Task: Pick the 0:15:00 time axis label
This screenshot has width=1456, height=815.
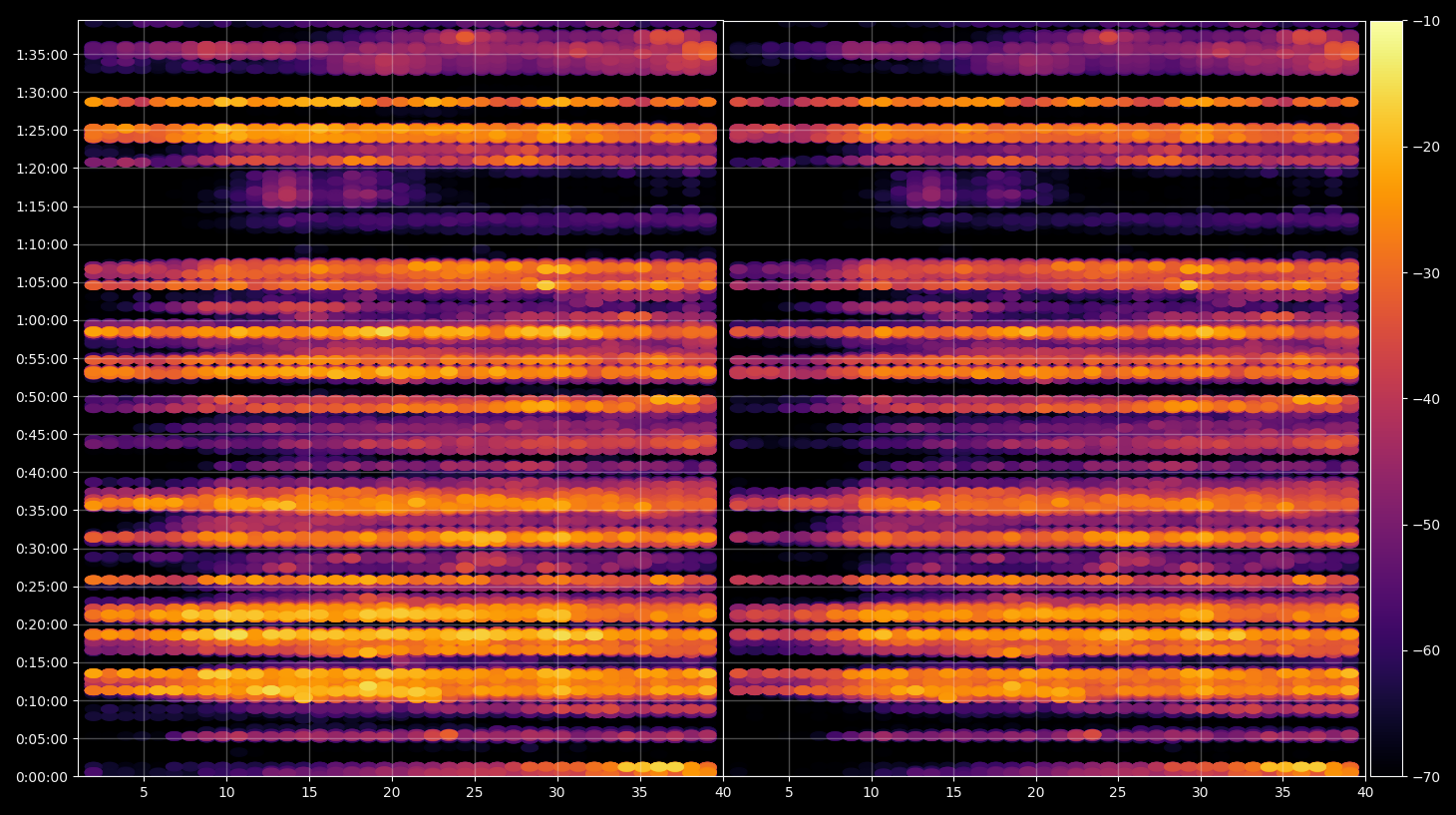Action: click(42, 662)
